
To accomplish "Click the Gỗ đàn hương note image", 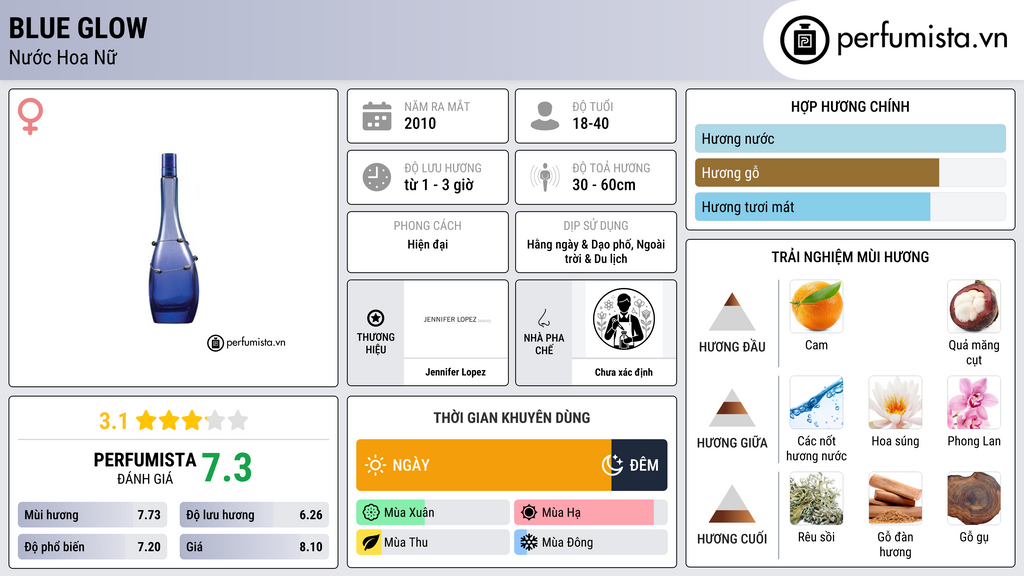I will [x=895, y=499].
